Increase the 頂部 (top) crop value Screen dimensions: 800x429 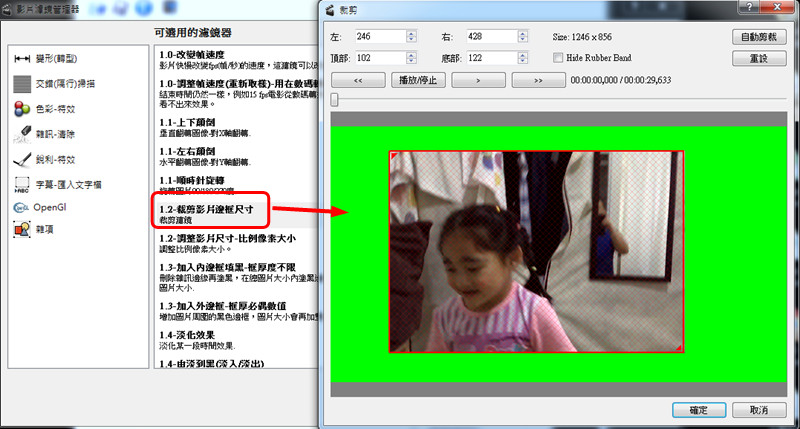[411, 55]
